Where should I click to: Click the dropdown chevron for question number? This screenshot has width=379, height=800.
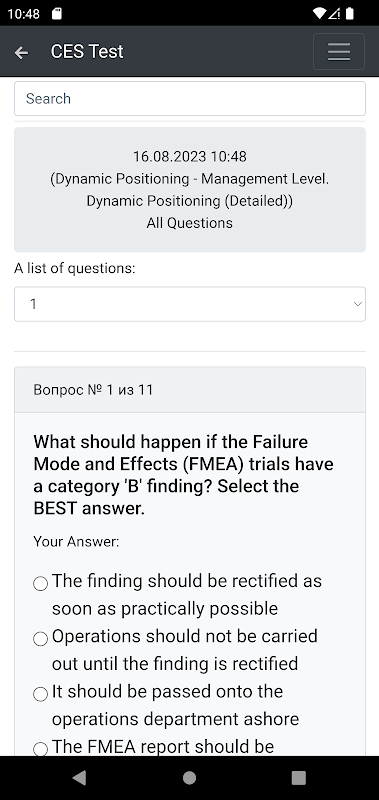(358, 304)
